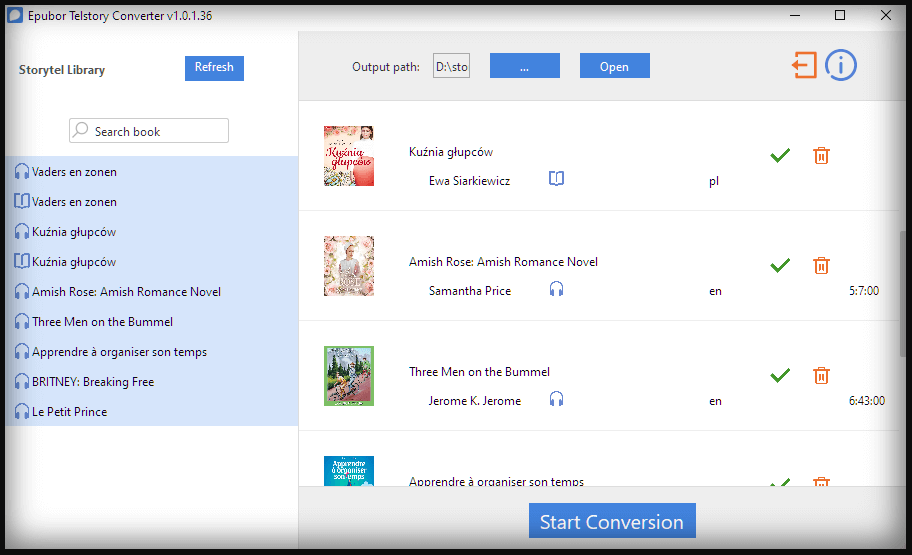
Task: Click headphone icon beside BRITNEY: Breaking Free
Action: [22, 382]
